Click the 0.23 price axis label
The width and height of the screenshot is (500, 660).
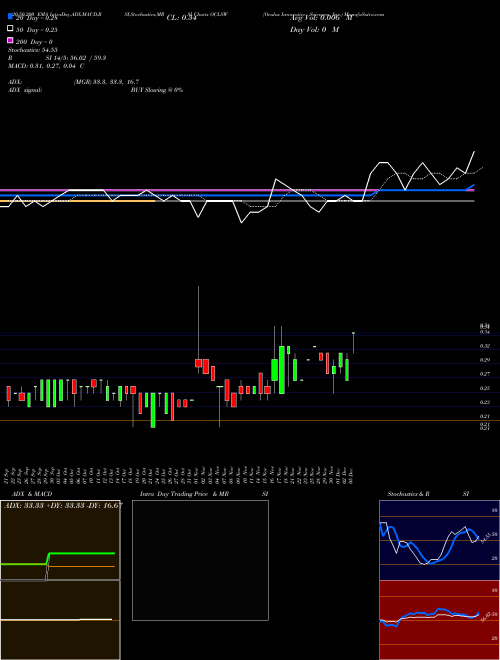485,402
